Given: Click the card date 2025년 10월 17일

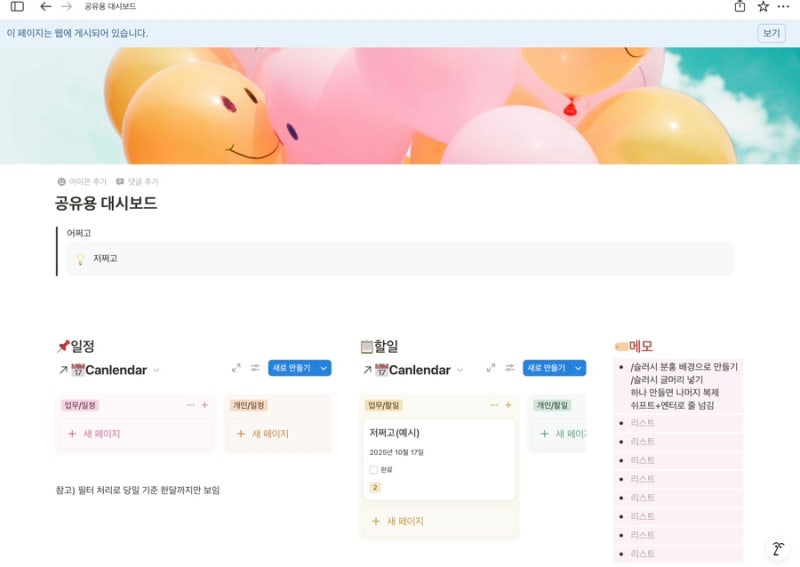Looking at the screenshot, I should pos(396,452).
